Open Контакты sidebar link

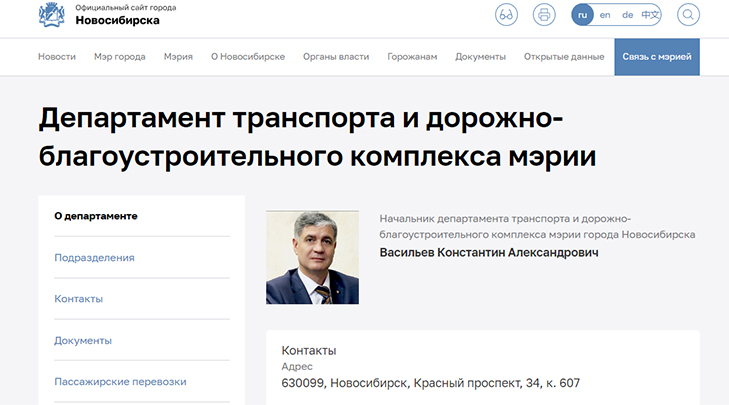[79, 299]
